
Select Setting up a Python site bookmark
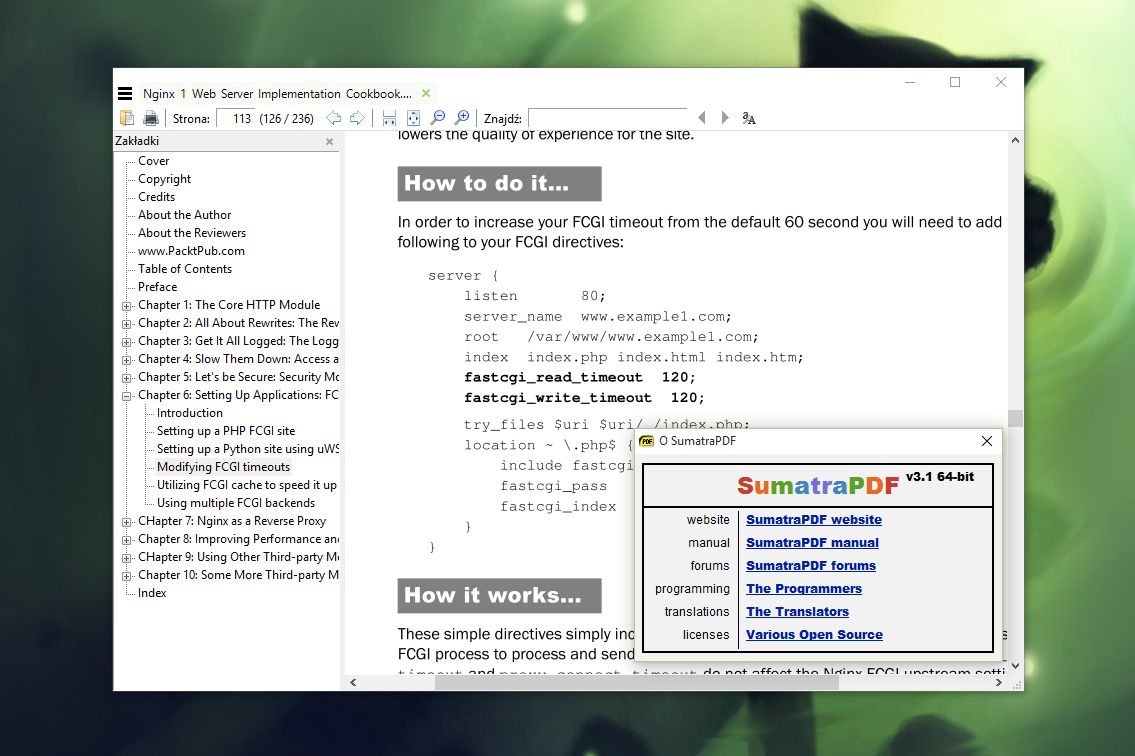[248, 449]
